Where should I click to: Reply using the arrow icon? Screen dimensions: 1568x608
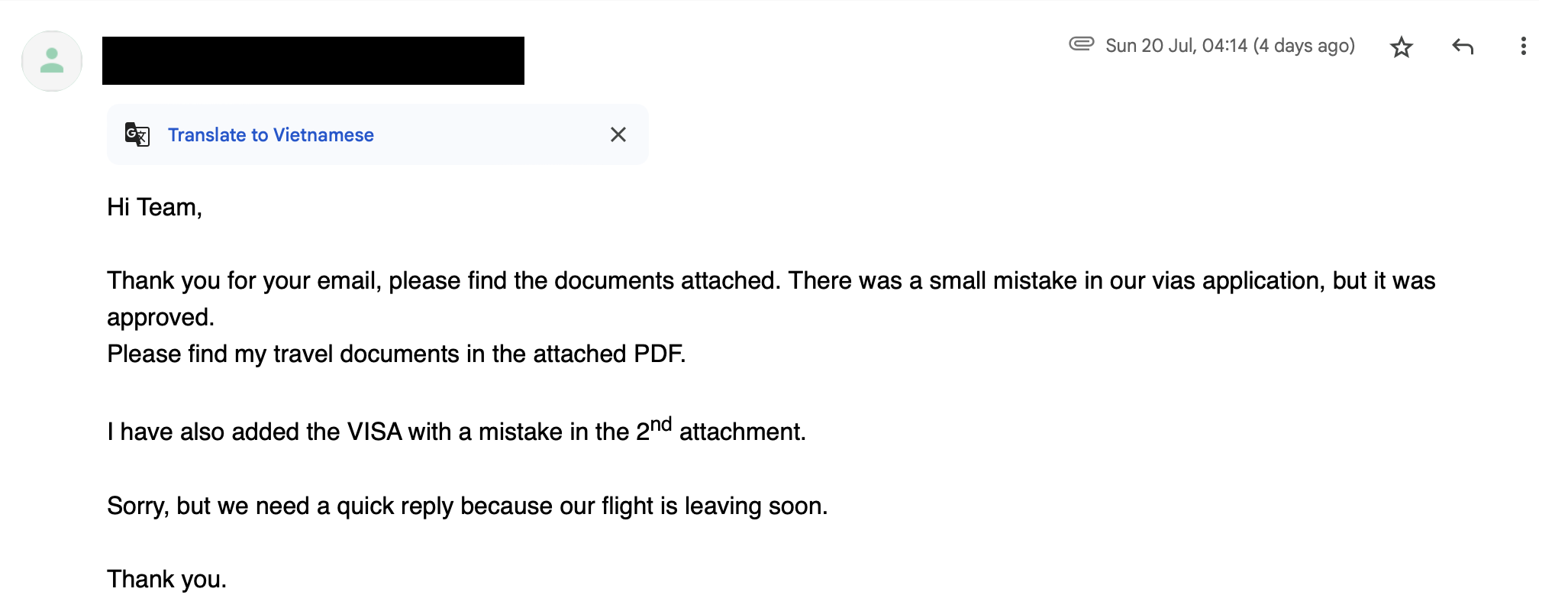click(x=1462, y=47)
